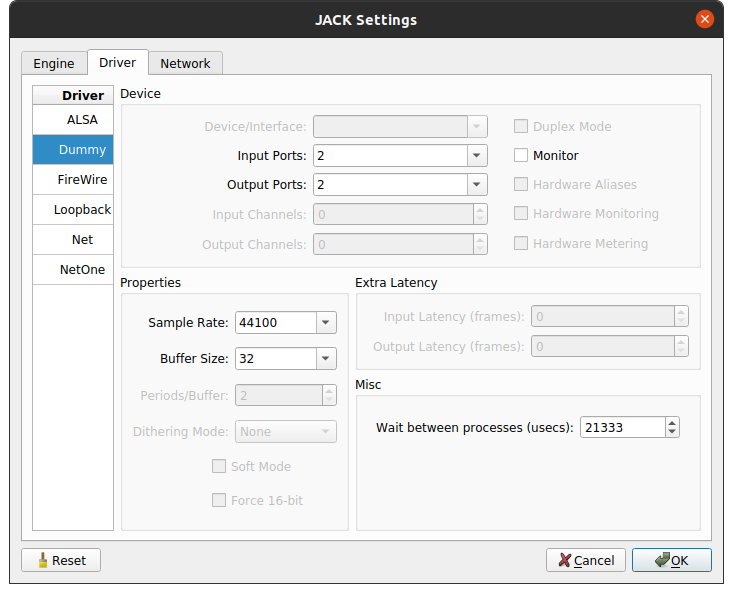Decrease Wait between processes with down arrow
This screenshot has width=733, height=593.
click(x=672, y=432)
